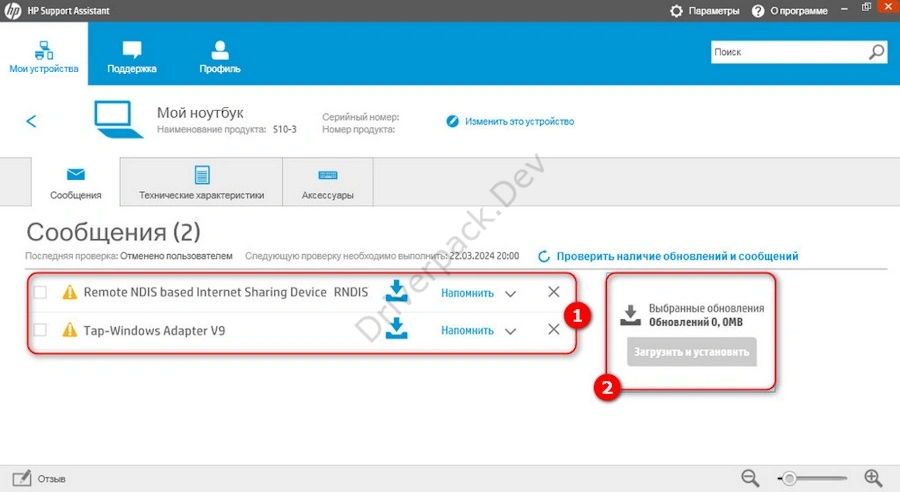Open the Профиль section
Image resolution: width=900 pixels, height=492 pixels.
tap(219, 56)
